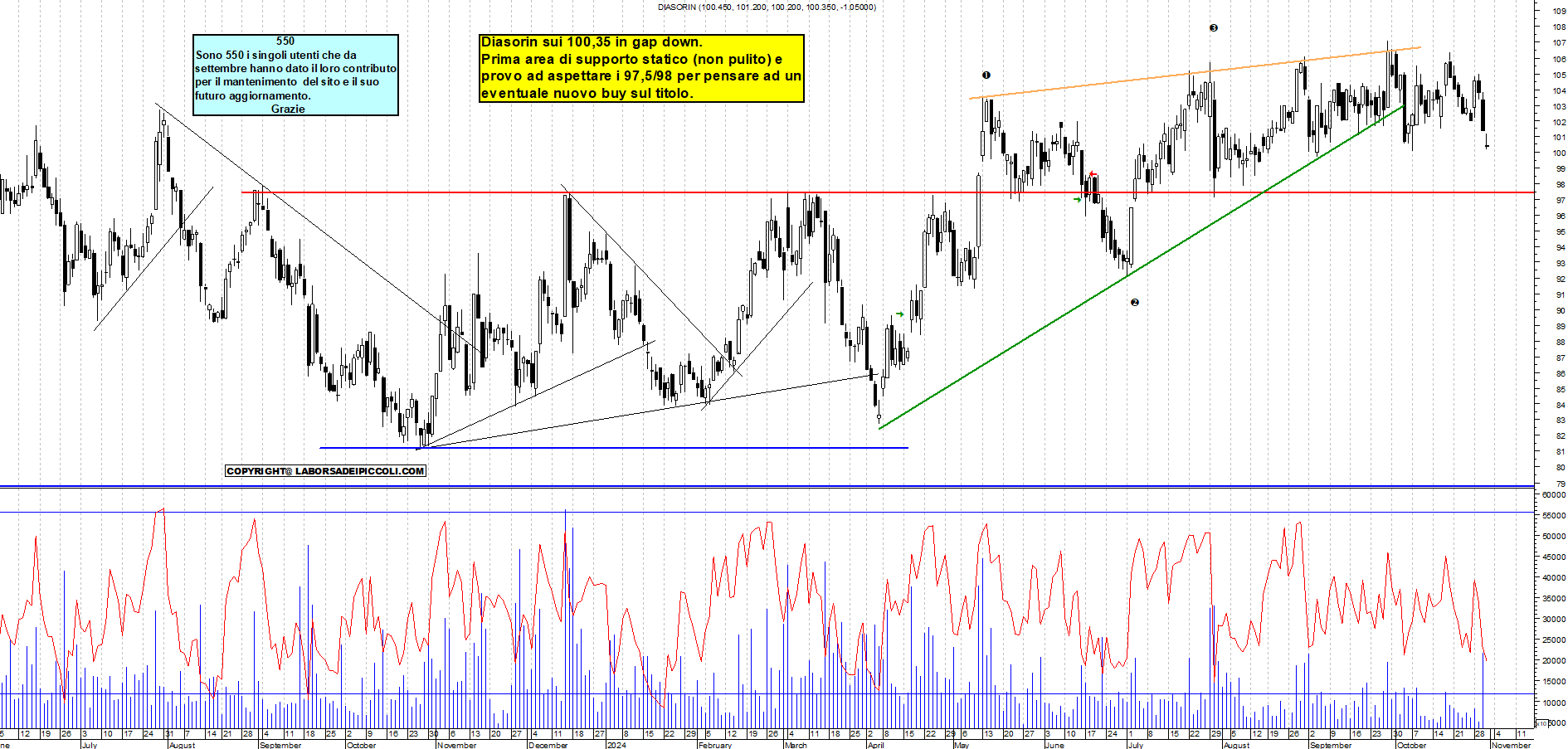Select the green ascending support trendline
This screenshot has width=1568, height=749.
pos(1141,267)
